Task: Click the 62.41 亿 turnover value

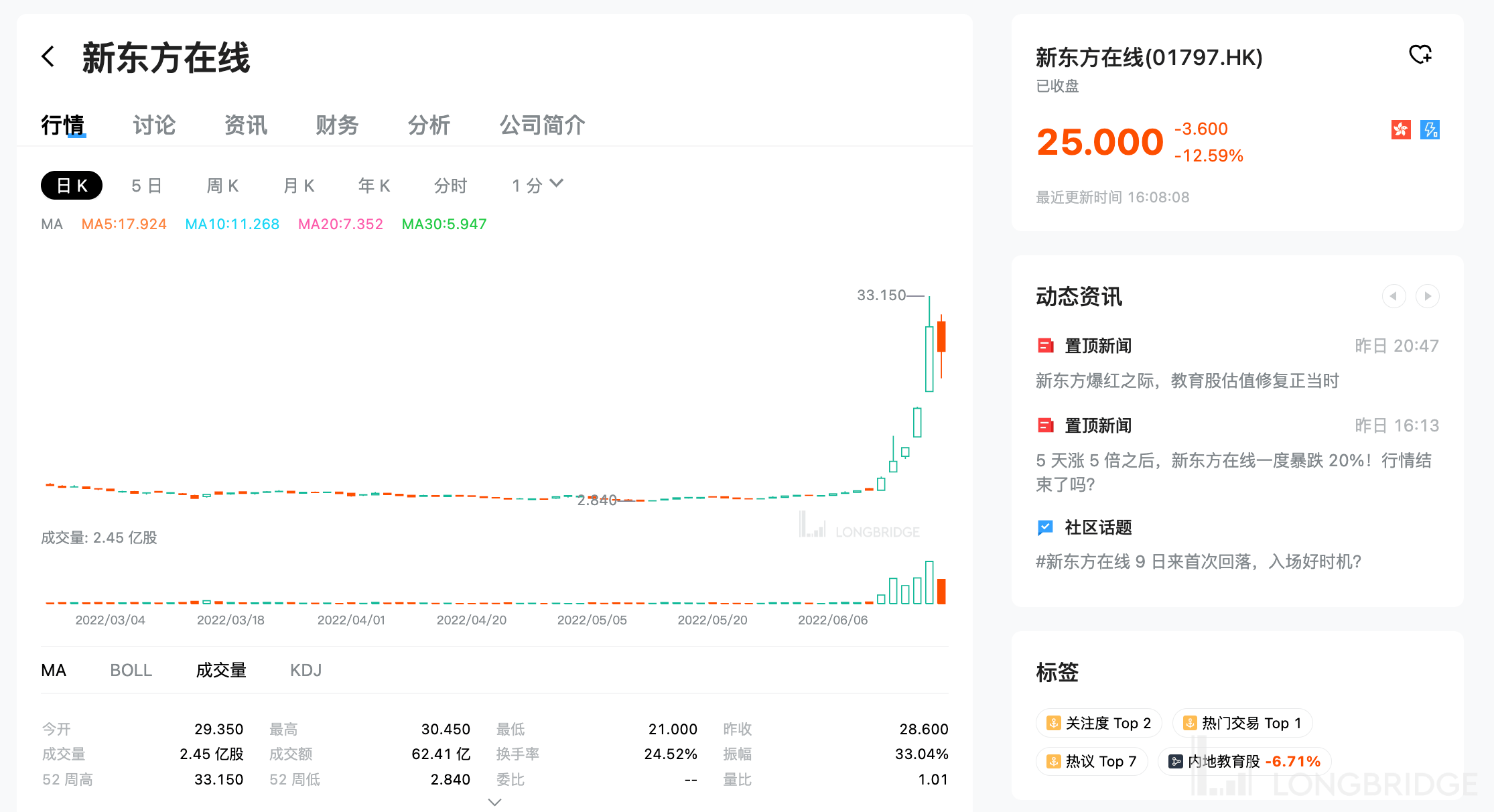Action: click(441, 754)
